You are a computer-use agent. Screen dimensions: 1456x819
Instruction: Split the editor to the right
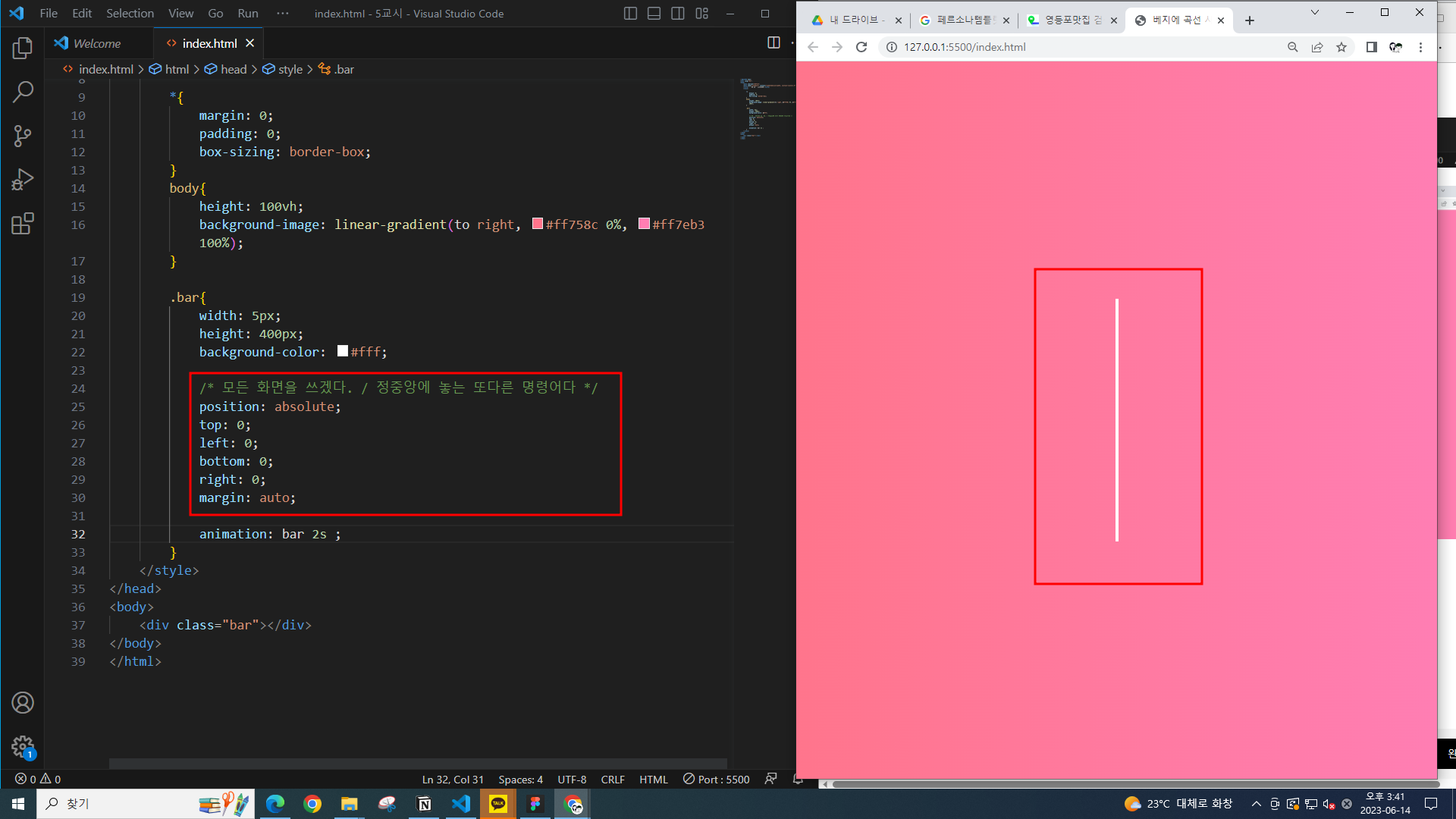773,43
